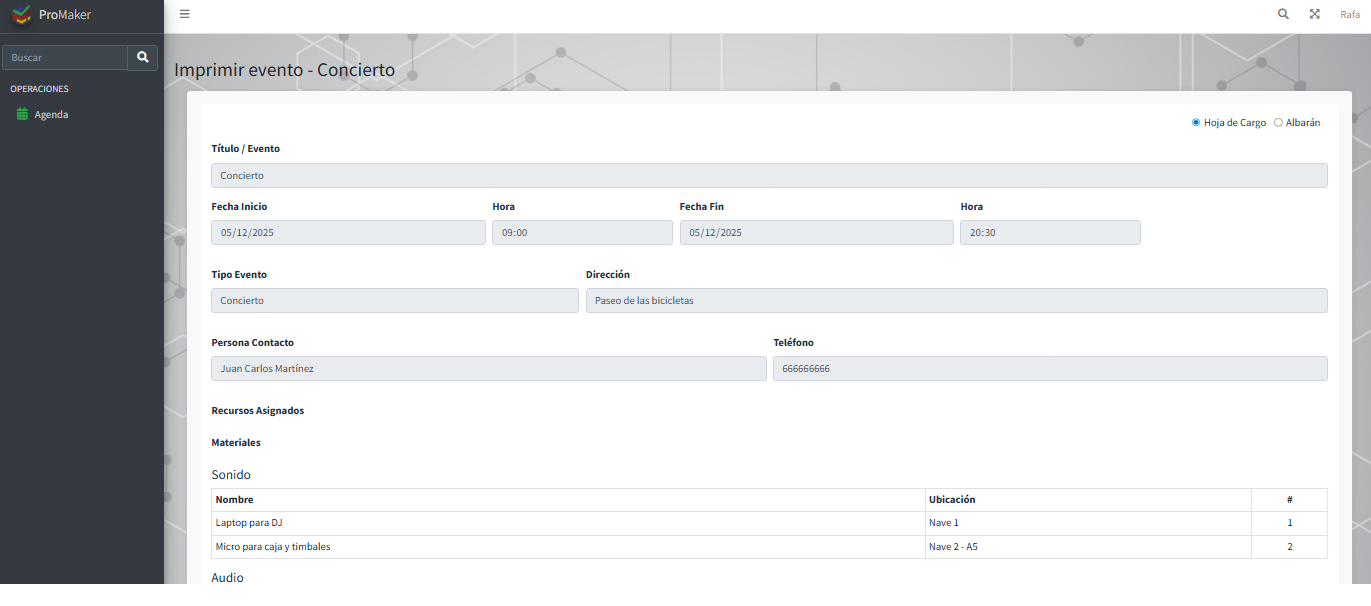Open the Rafa user menu
The image size is (1371, 606).
coord(1349,14)
